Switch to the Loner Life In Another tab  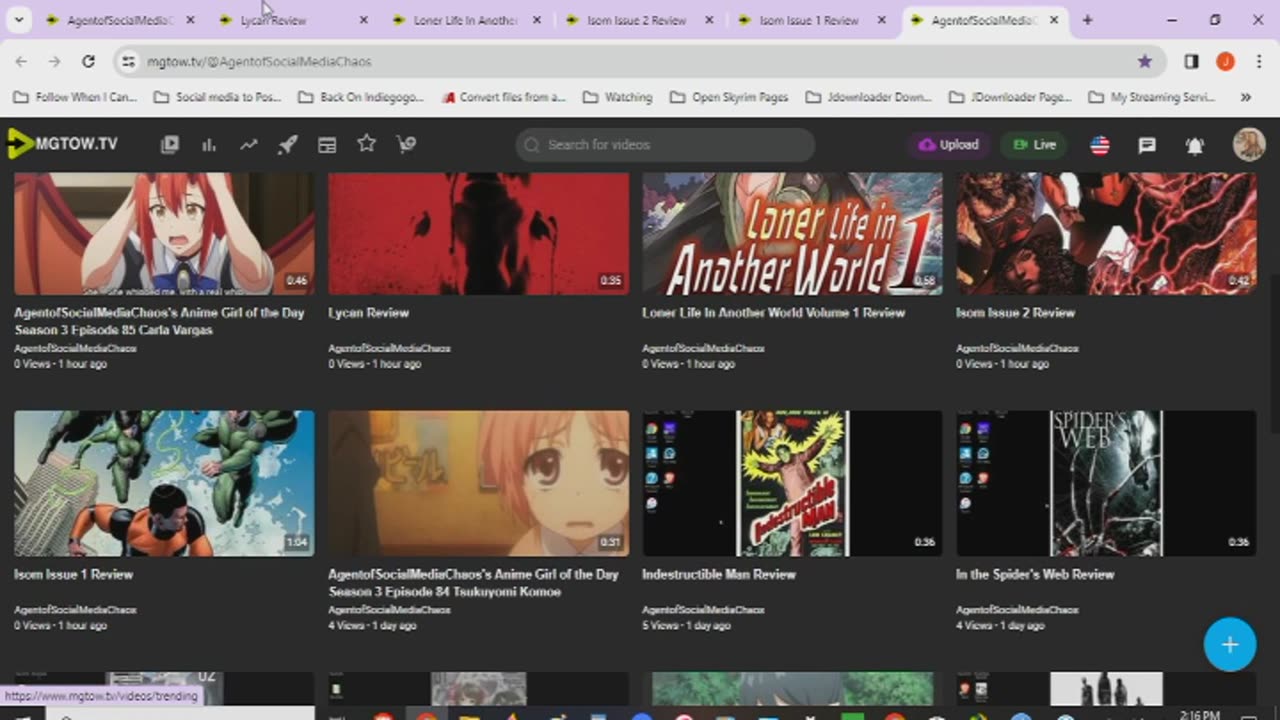[464, 20]
